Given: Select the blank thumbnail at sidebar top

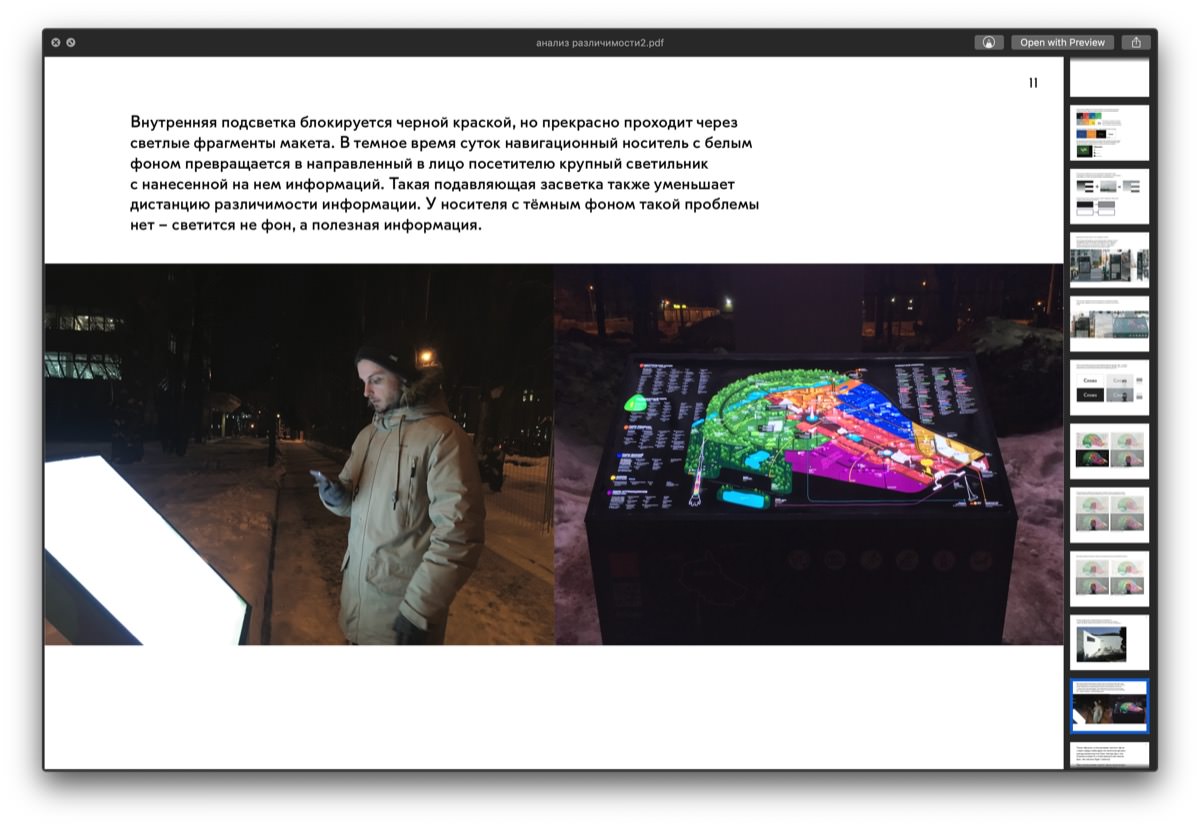Looking at the screenshot, I should coord(1109,77).
